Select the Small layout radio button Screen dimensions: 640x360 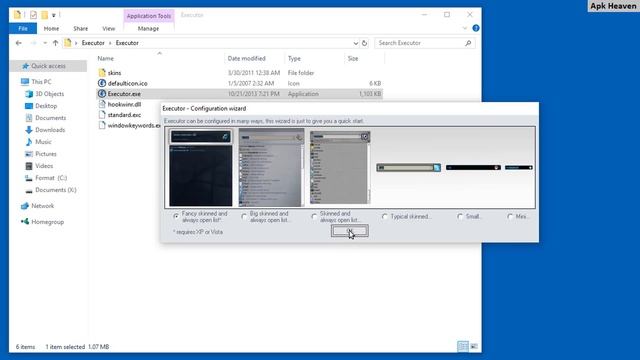460,216
